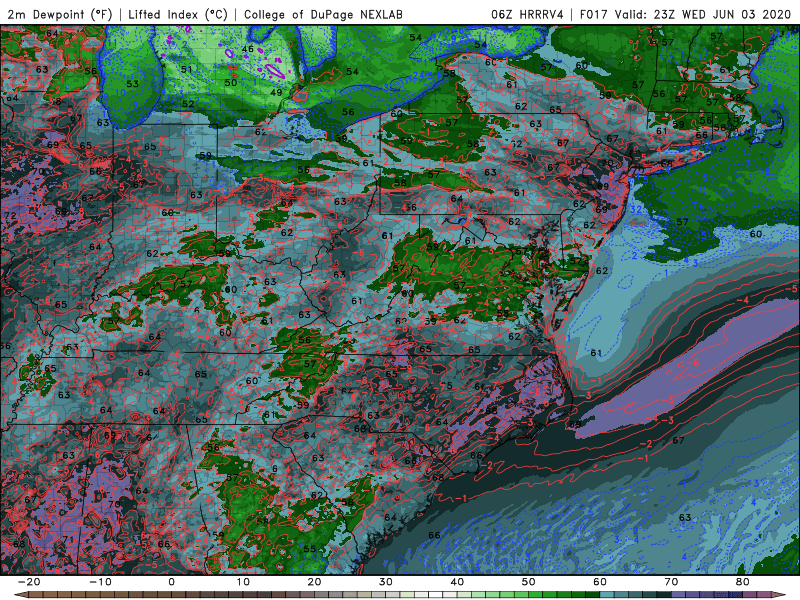Click the 60 label on the color scale
800x600 pixels.
[600, 582]
